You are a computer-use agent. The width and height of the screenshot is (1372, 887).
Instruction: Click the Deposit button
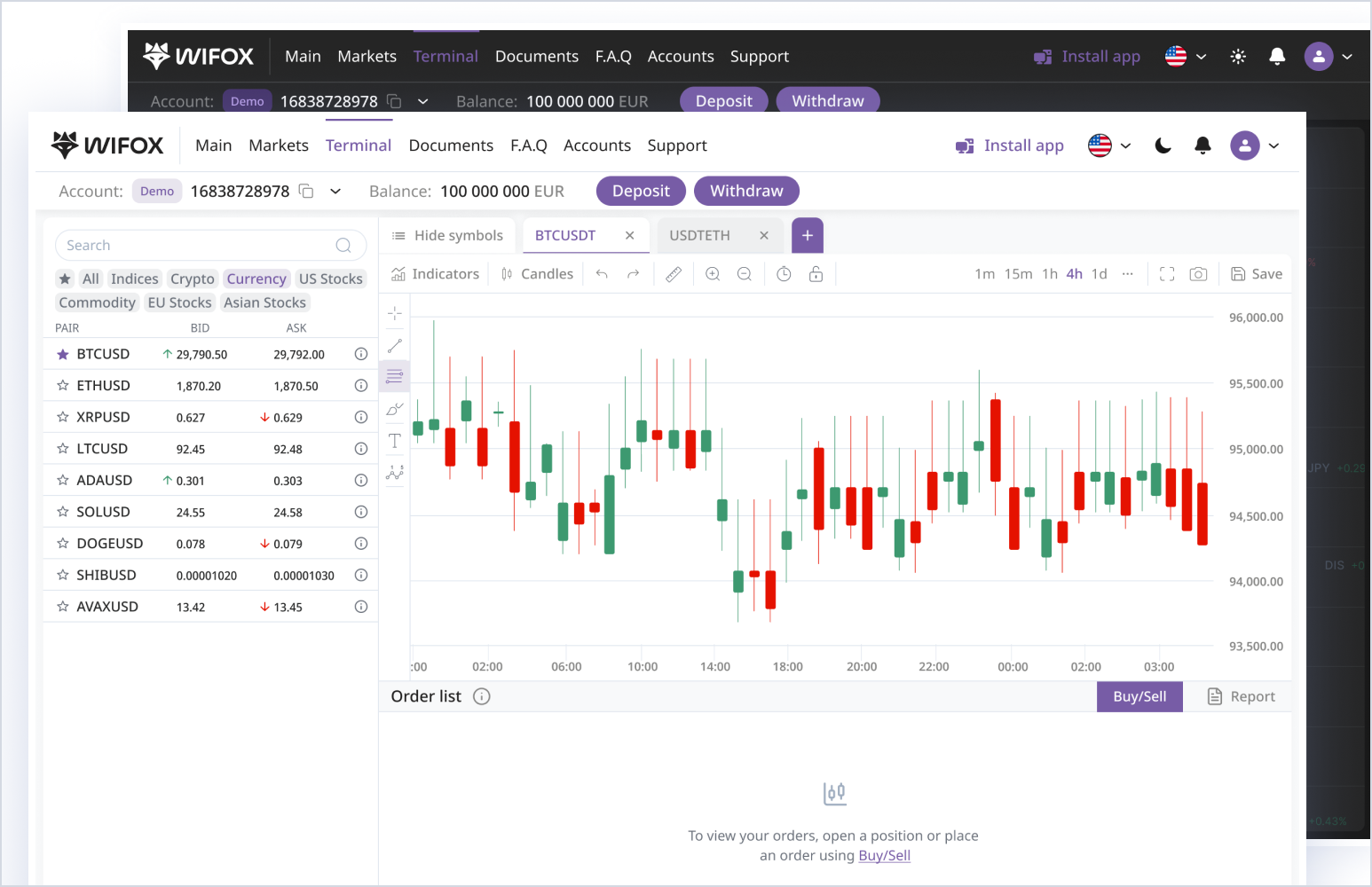[641, 192]
